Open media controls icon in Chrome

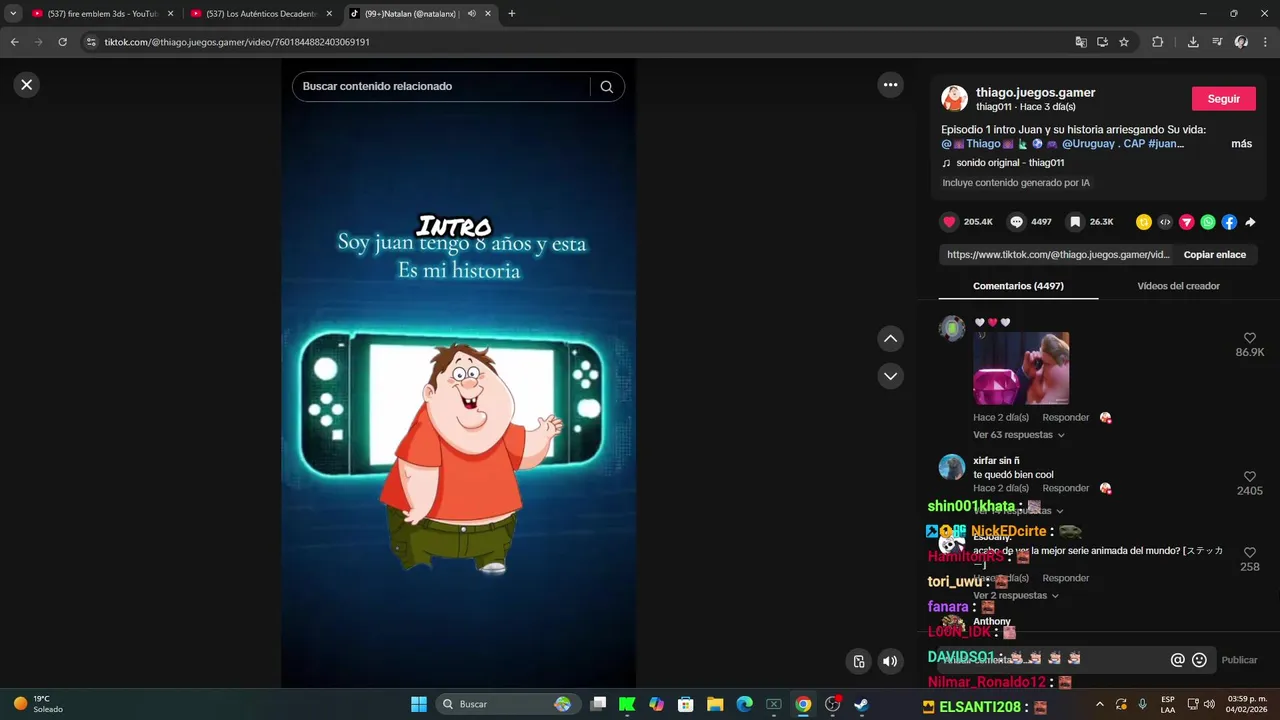coord(1217,42)
